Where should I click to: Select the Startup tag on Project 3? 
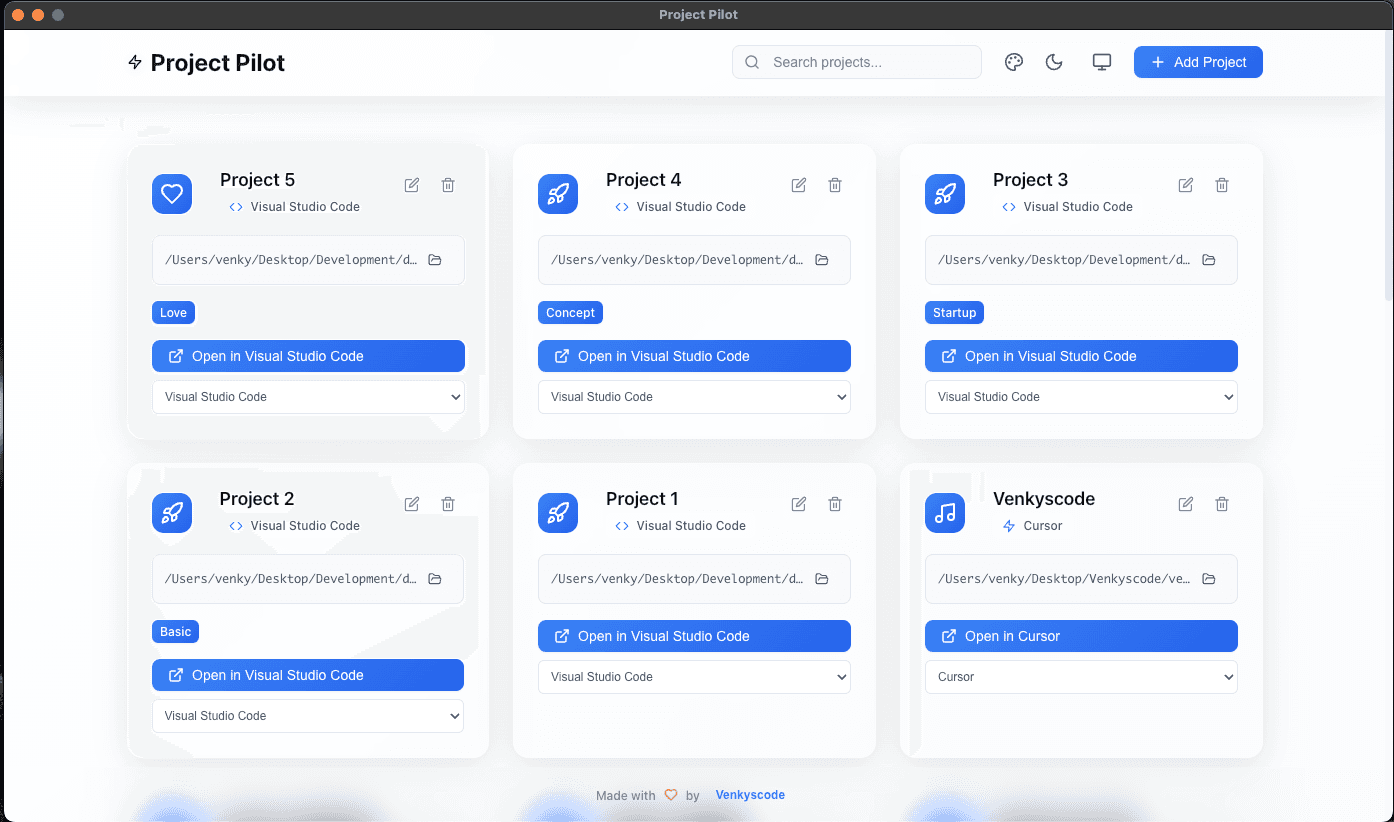954,312
